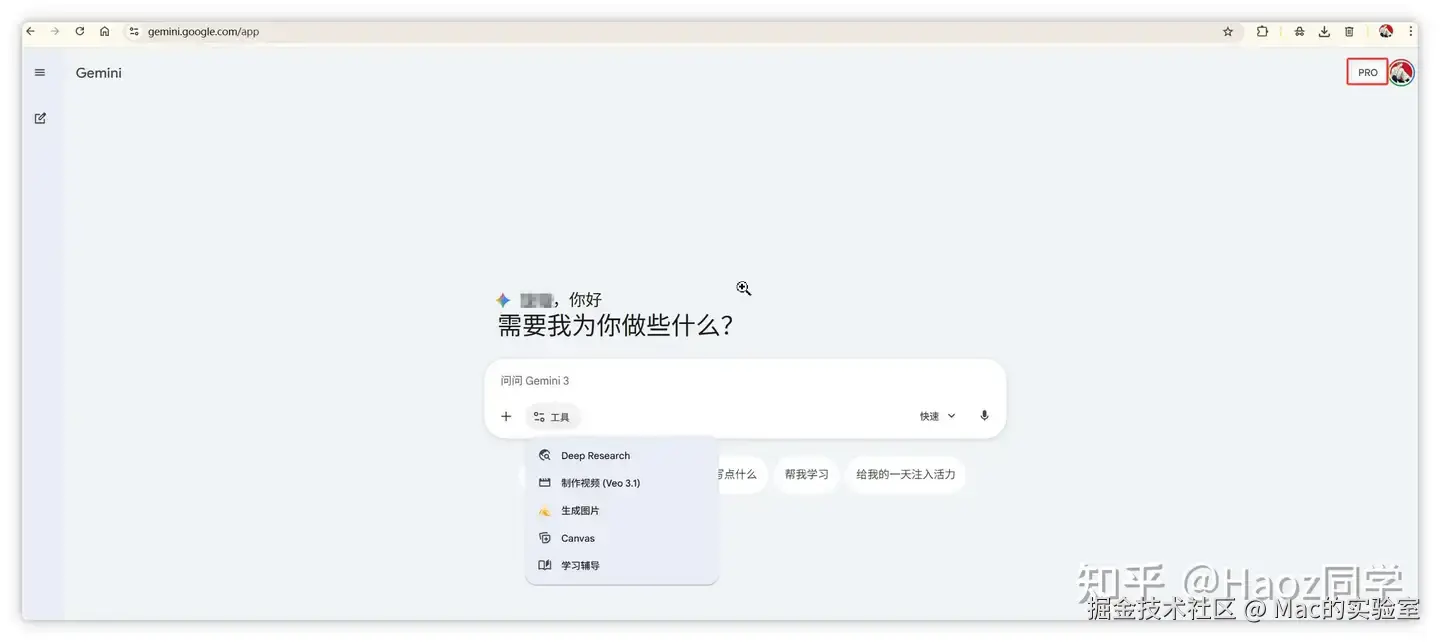Reload the Gemini page
The image size is (1440, 642).
point(80,31)
